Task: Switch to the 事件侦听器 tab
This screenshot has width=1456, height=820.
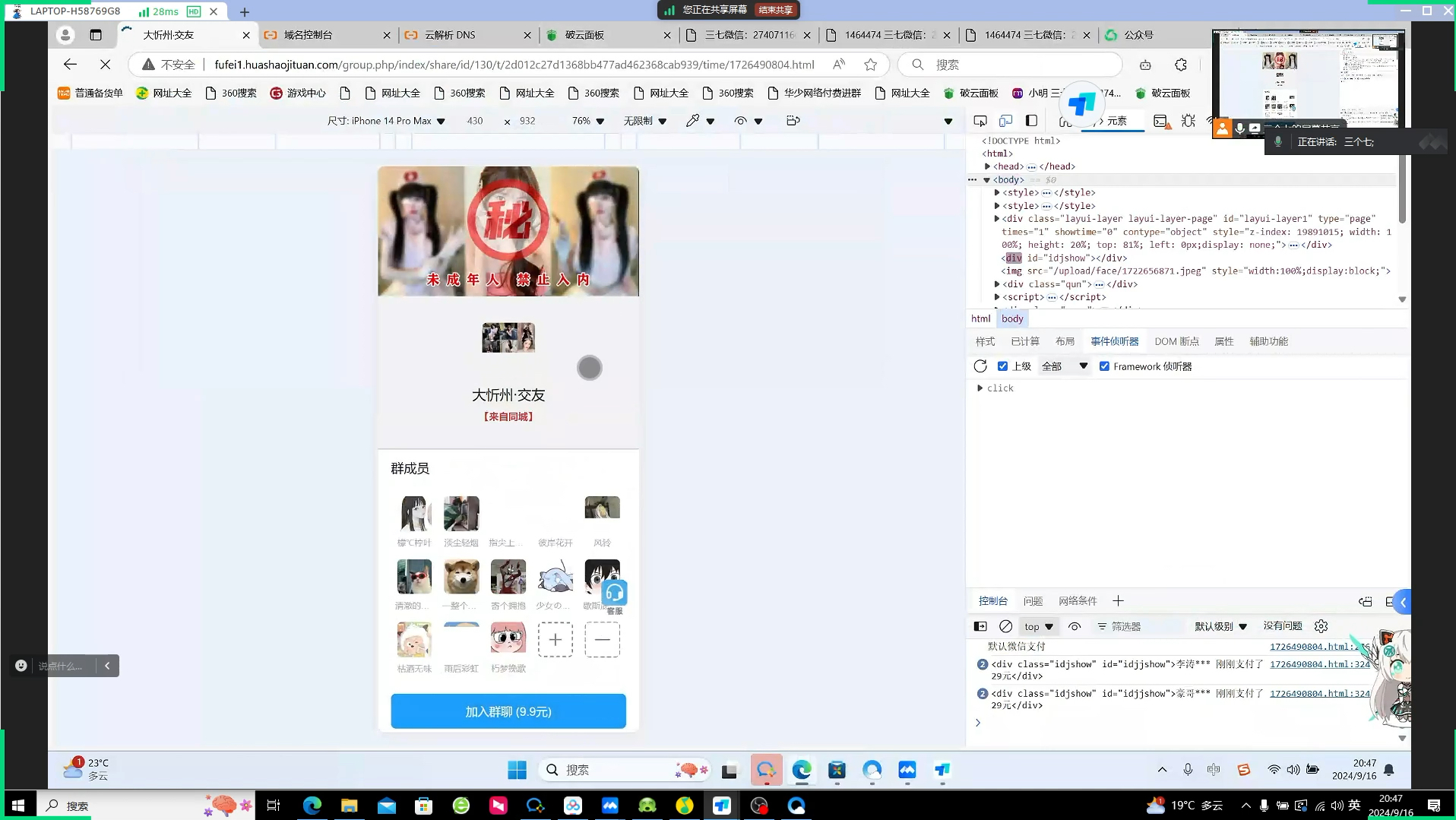Action: [x=1114, y=342]
